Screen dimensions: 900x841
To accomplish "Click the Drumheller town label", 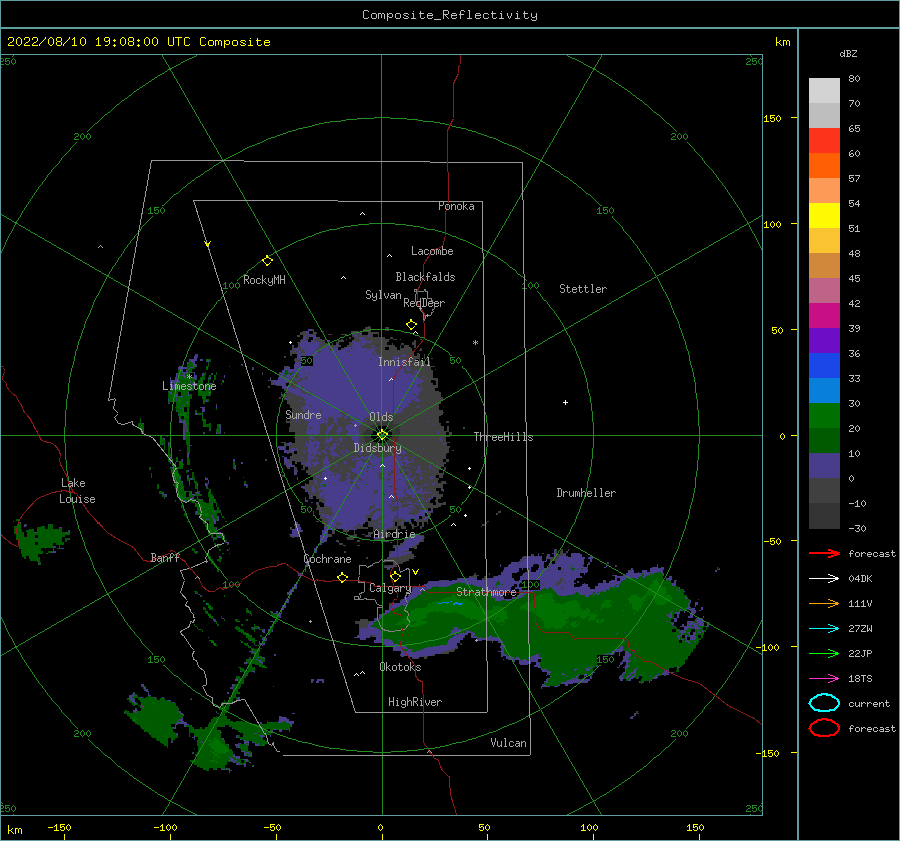I will [586, 493].
